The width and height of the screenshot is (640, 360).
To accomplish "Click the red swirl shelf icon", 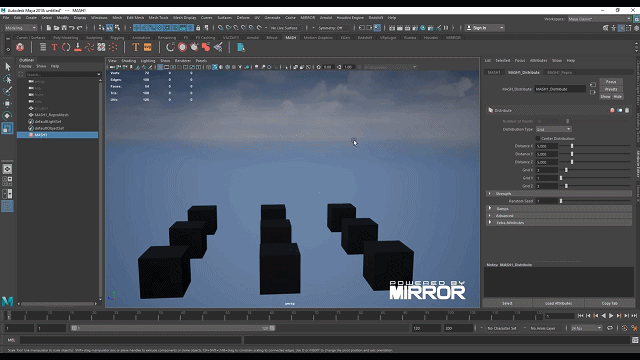I will [89, 47].
